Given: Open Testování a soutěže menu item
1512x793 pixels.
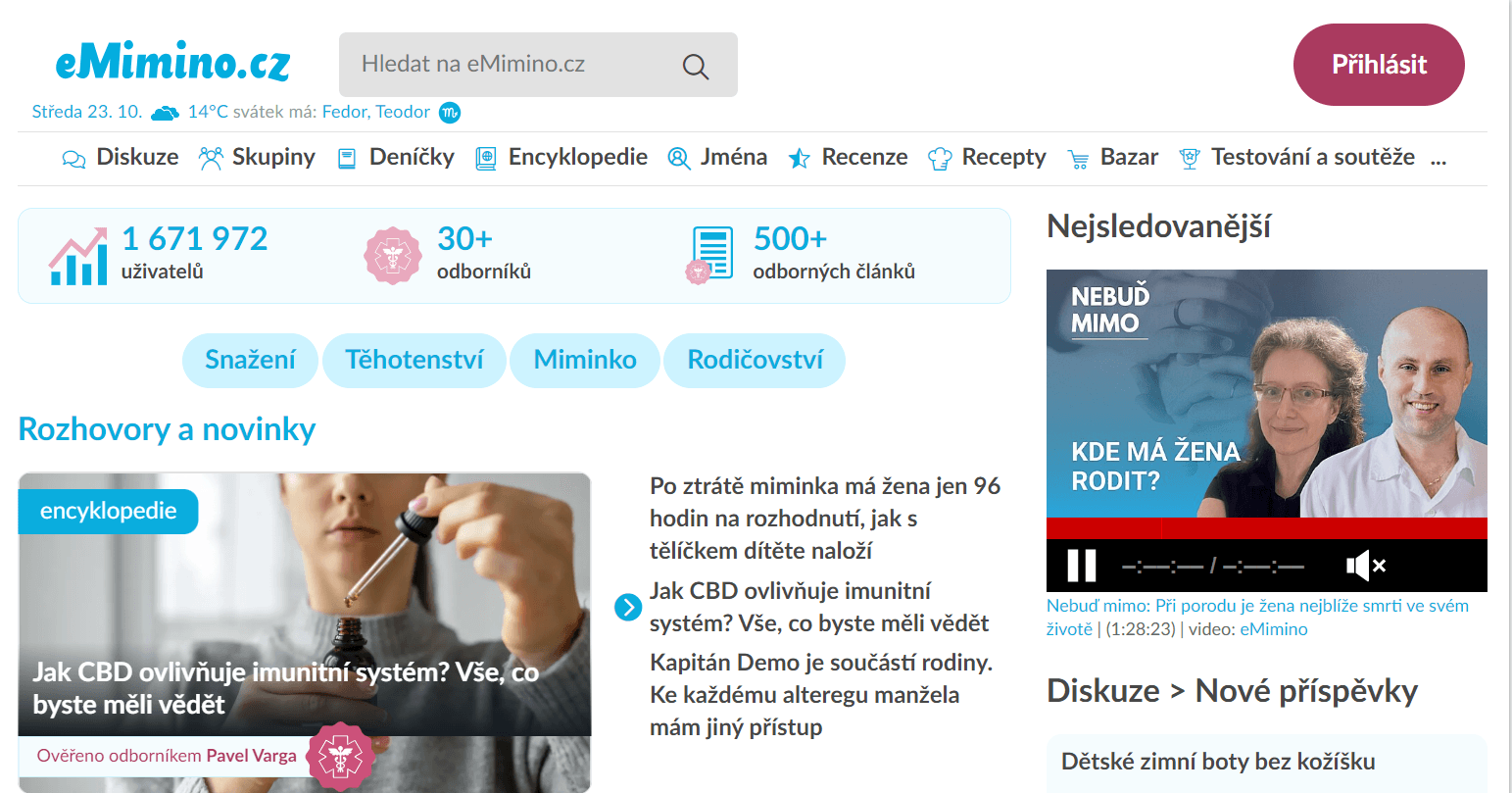Looking at the screenshot, I should click(x=1313, y=158).
